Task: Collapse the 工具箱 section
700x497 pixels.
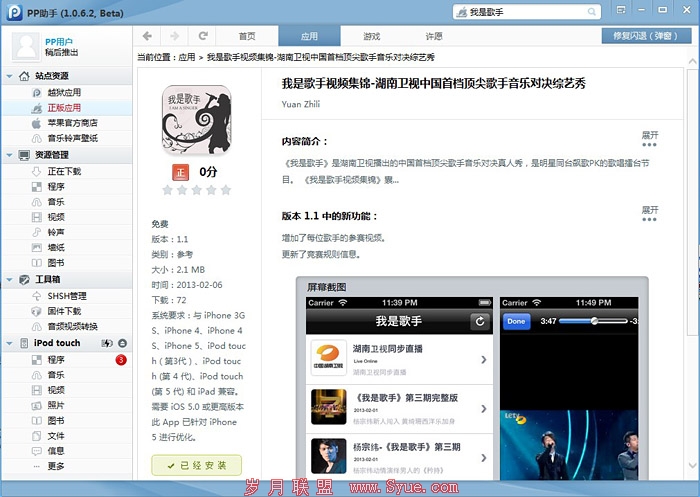Action: tap(9, 280)
